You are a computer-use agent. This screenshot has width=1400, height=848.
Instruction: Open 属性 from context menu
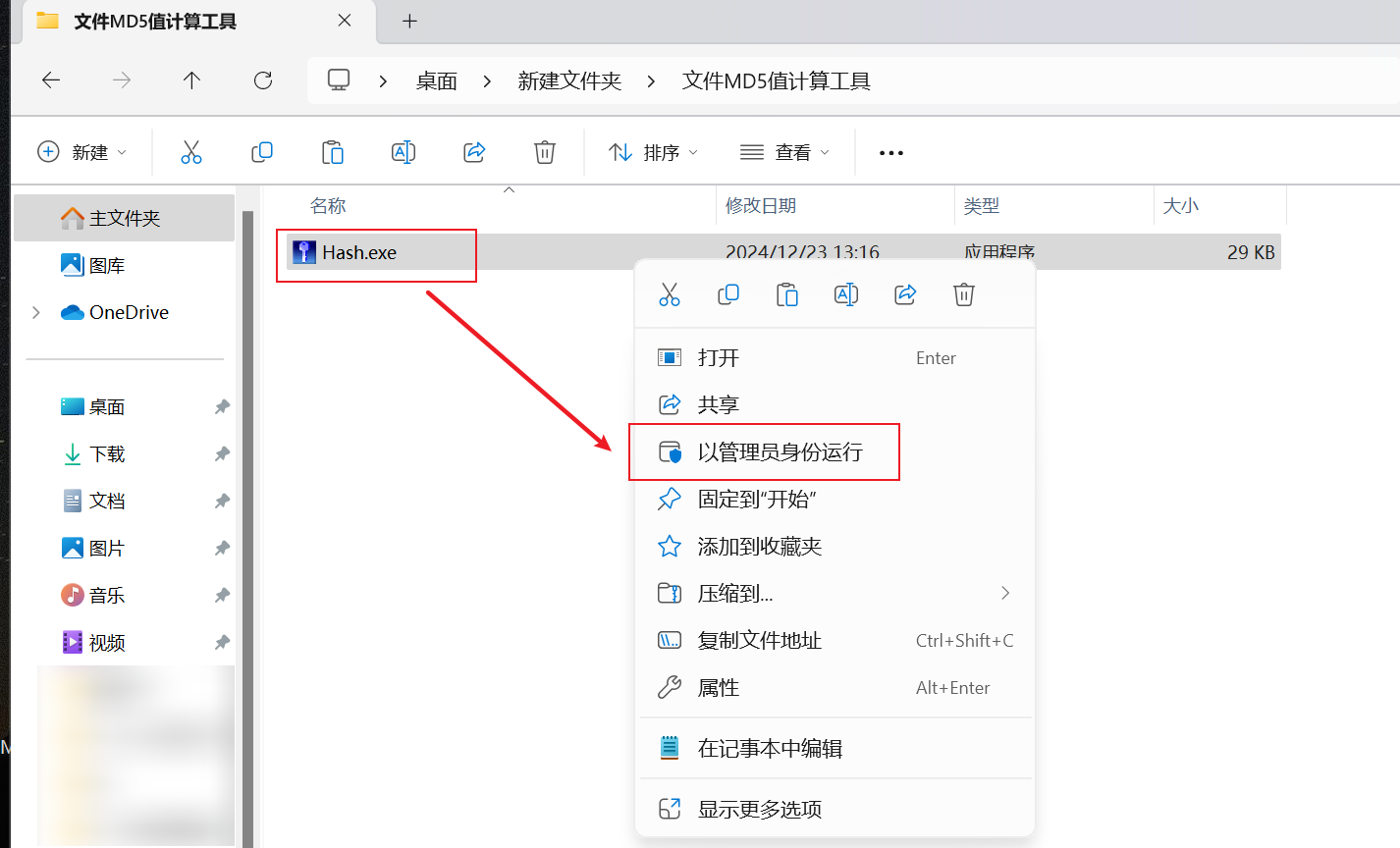(835, 687)
